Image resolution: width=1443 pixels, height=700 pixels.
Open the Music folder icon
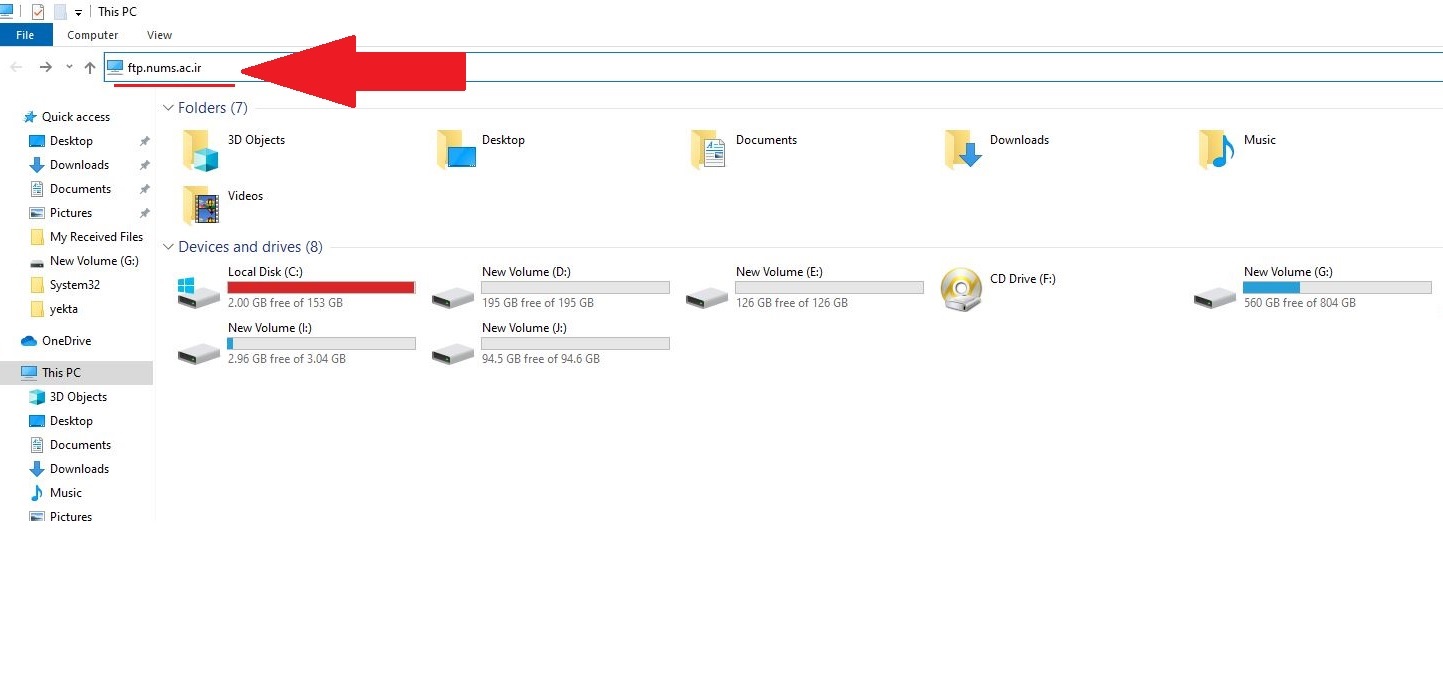pyautogui.click(x=1216, y=150)
